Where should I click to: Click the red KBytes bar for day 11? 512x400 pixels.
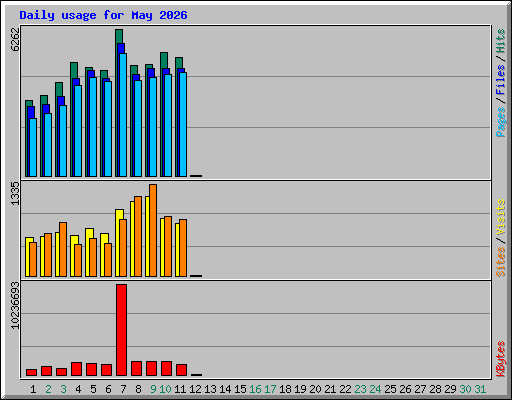(181, 370)
